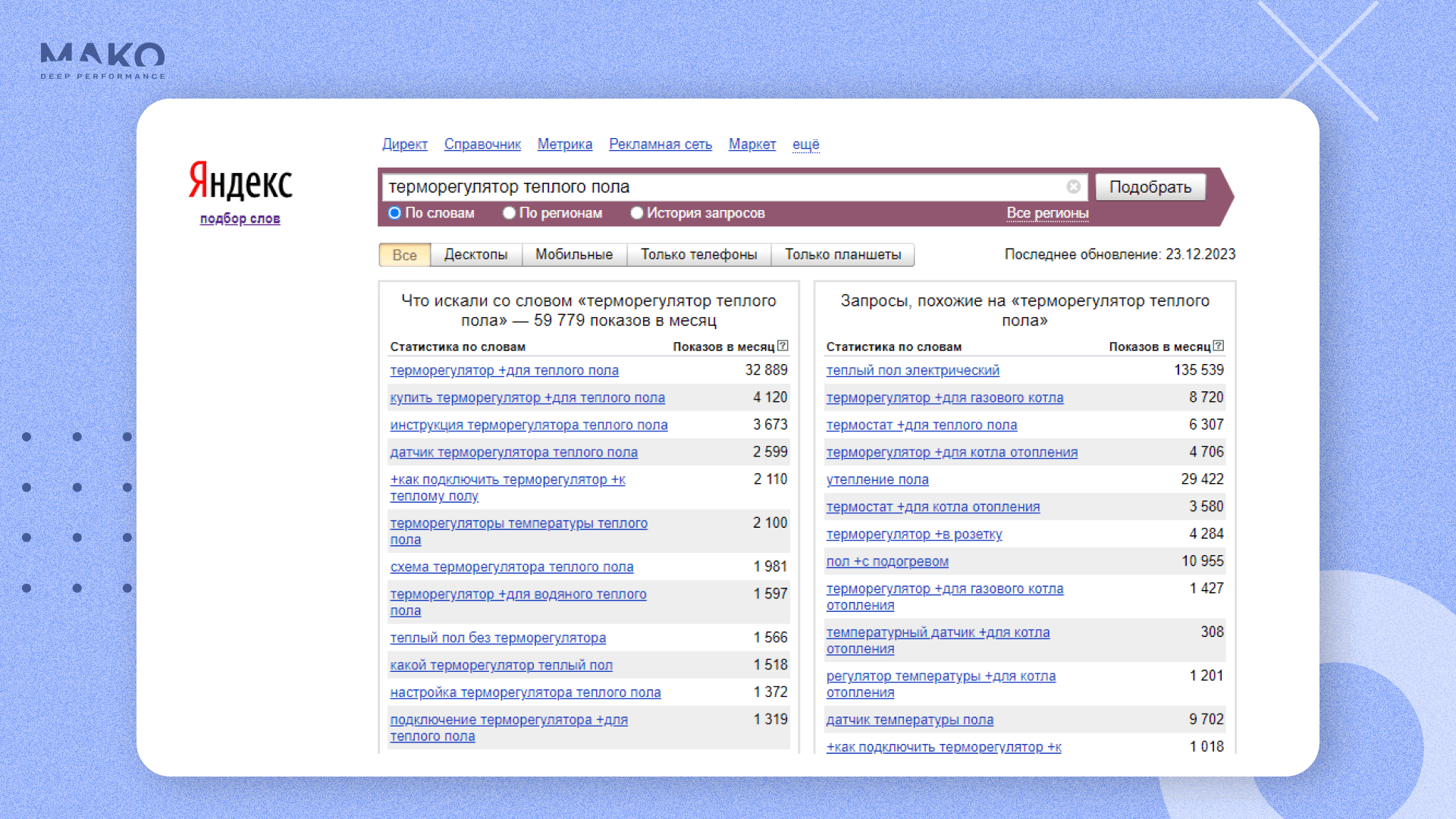This screenshot has height=819, width=1456.
Task: Click the help icon next to left 'Показов в месяц'
Action: [x=783, y=346]
